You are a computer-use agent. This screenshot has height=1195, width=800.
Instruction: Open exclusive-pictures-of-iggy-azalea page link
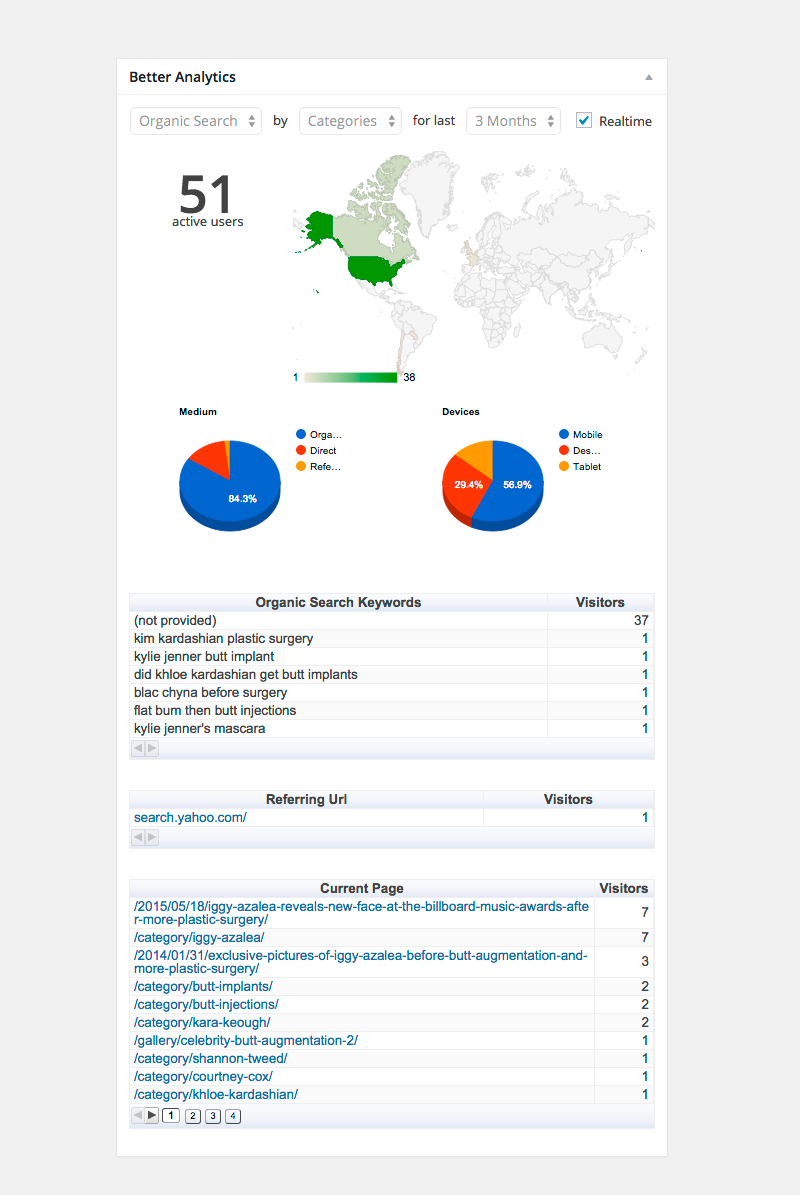361,962
